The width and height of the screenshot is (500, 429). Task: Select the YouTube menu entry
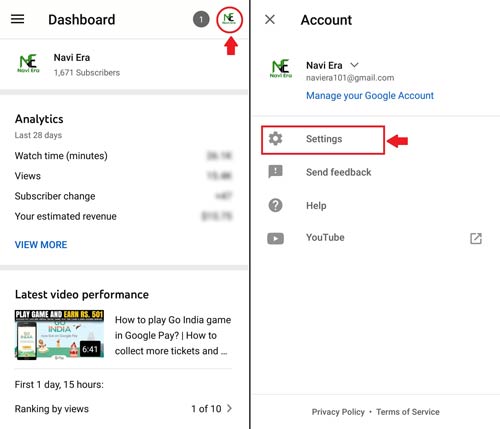(x=325, y=238)
